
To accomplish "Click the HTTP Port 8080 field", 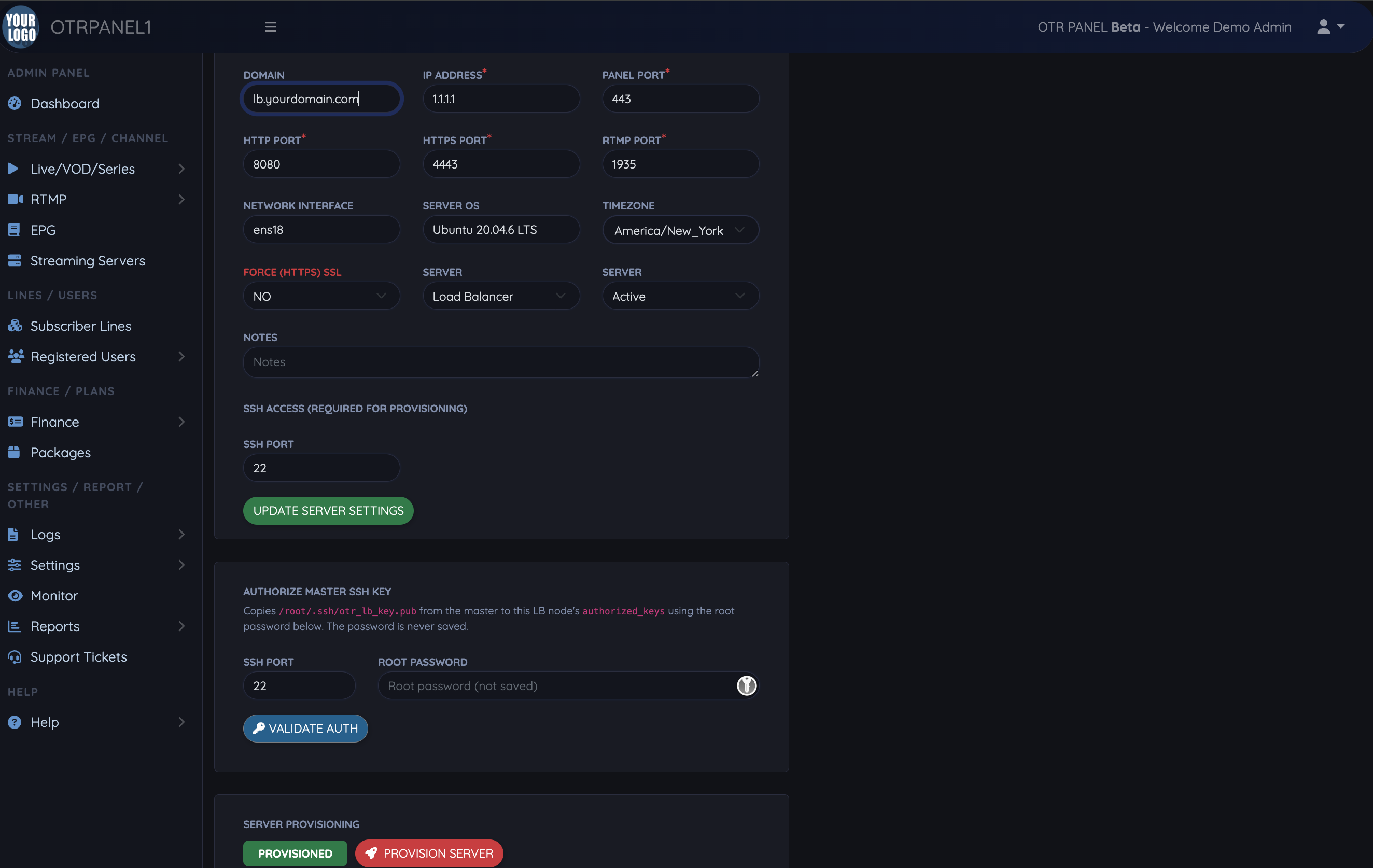I will (x=321, y=164).
